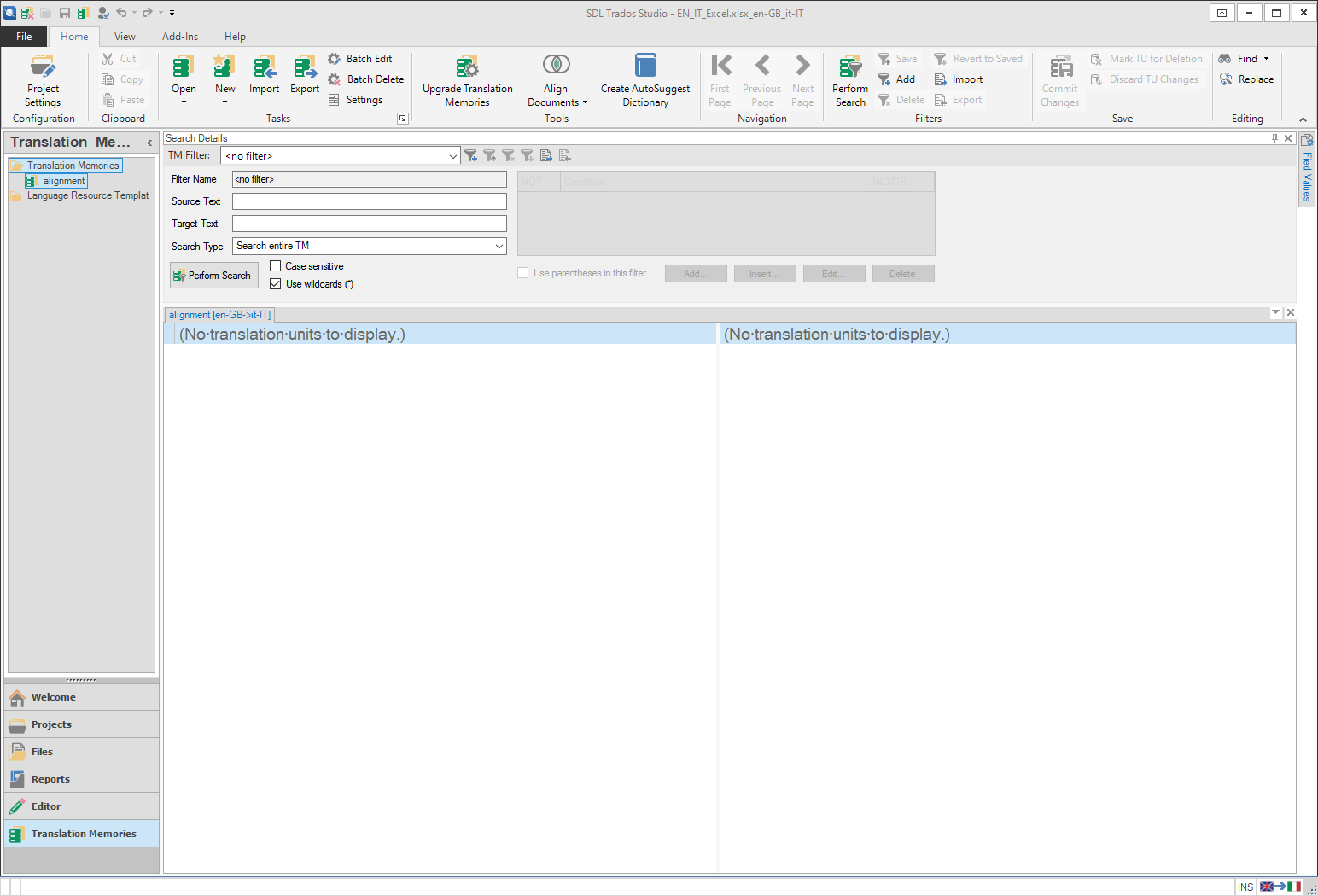Open the active tab list dropdown arrow

click(1276, 312)
